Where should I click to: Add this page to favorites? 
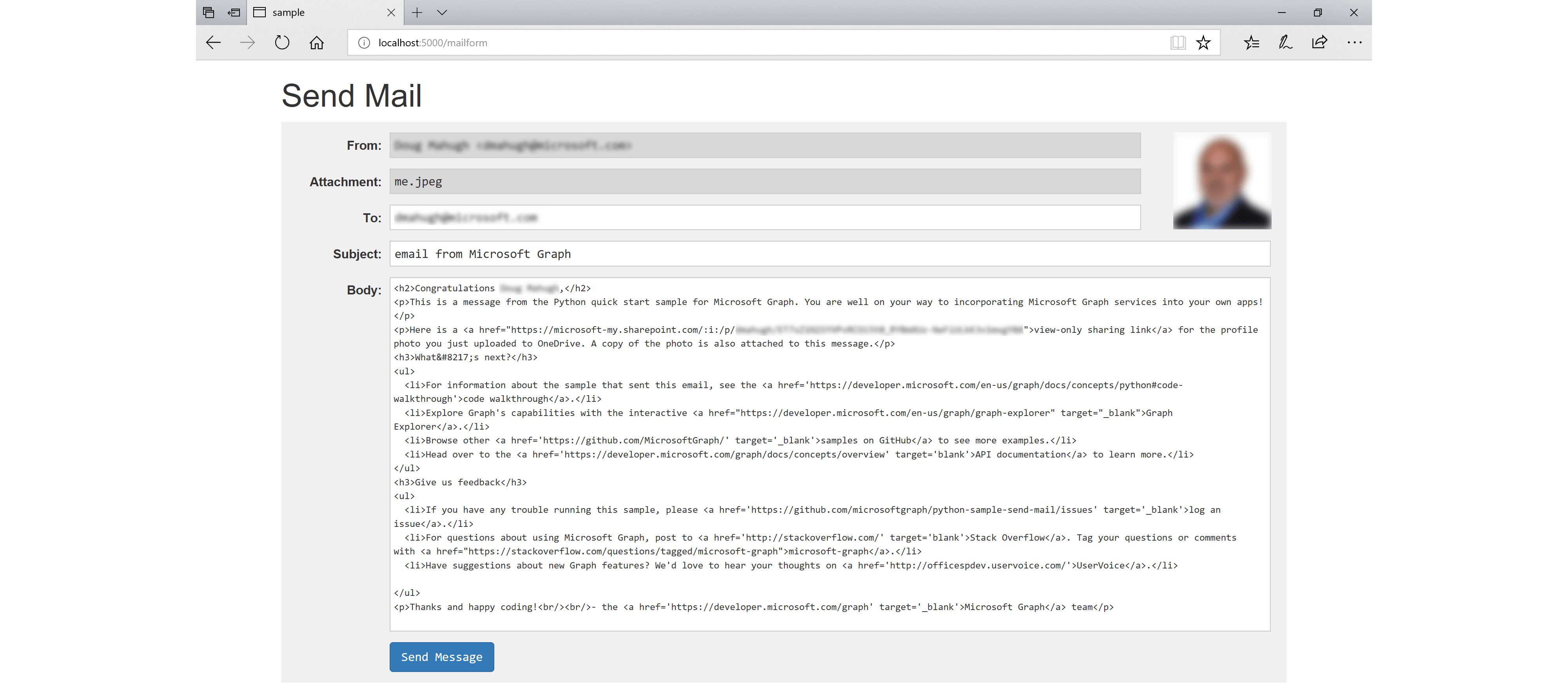[x=1203, y=42]
